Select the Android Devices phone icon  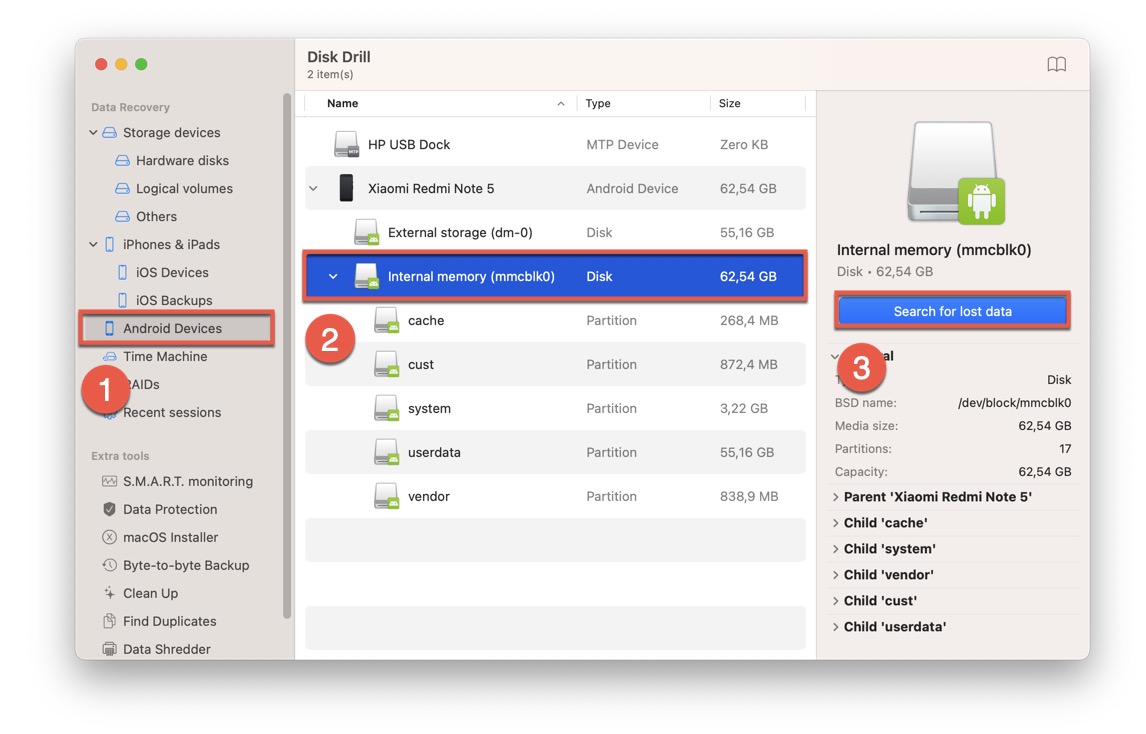point(109,328)
